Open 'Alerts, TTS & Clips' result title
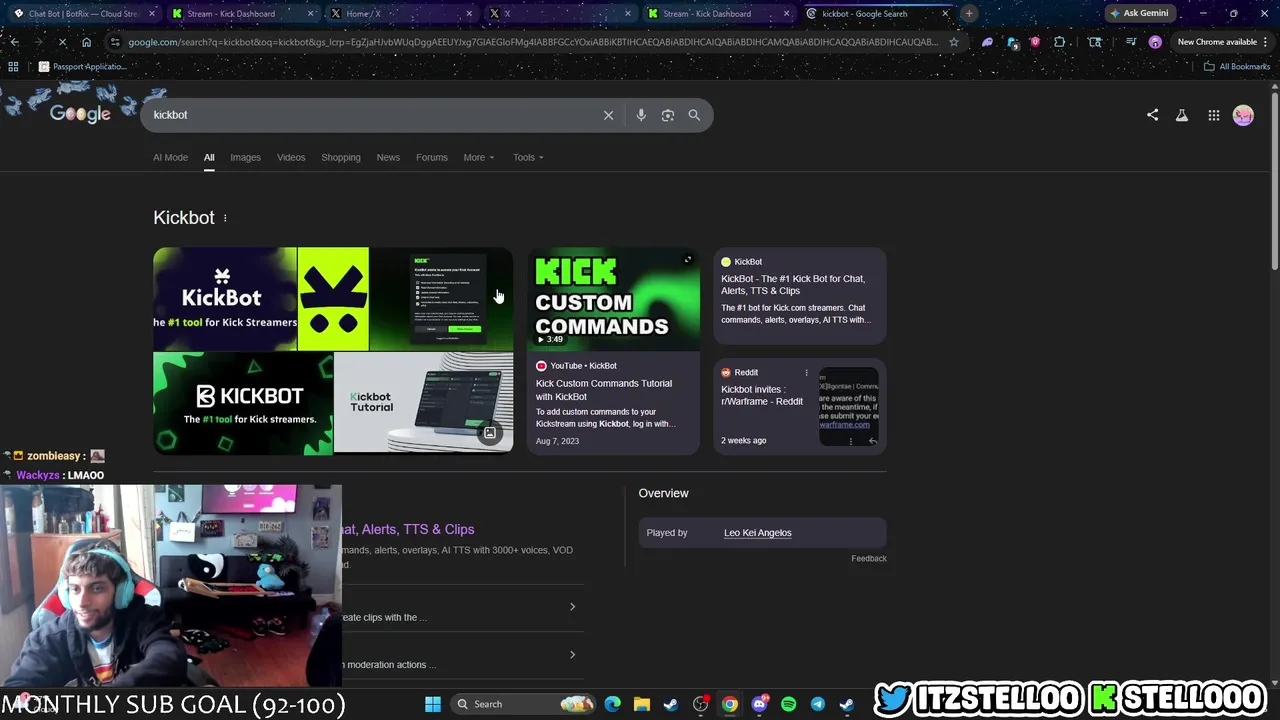The height and width of the screenshot is (720, 1280). [408, 529]
